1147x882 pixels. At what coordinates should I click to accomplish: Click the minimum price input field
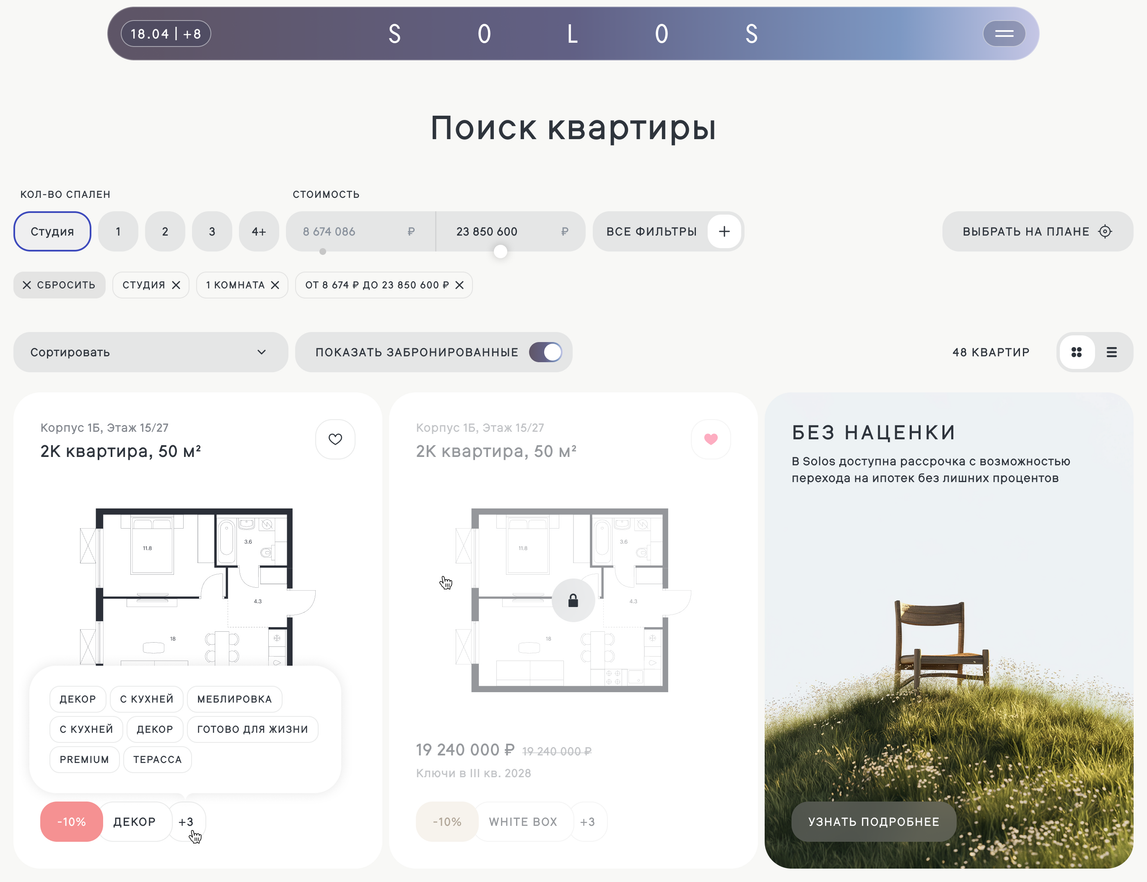point(361,232)
